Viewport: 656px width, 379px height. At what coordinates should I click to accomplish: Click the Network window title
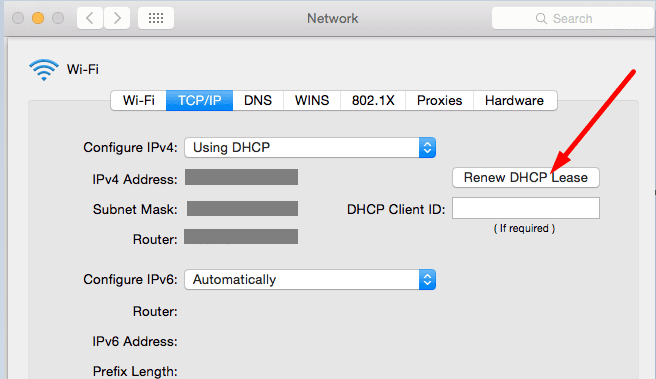pos(333,18)
